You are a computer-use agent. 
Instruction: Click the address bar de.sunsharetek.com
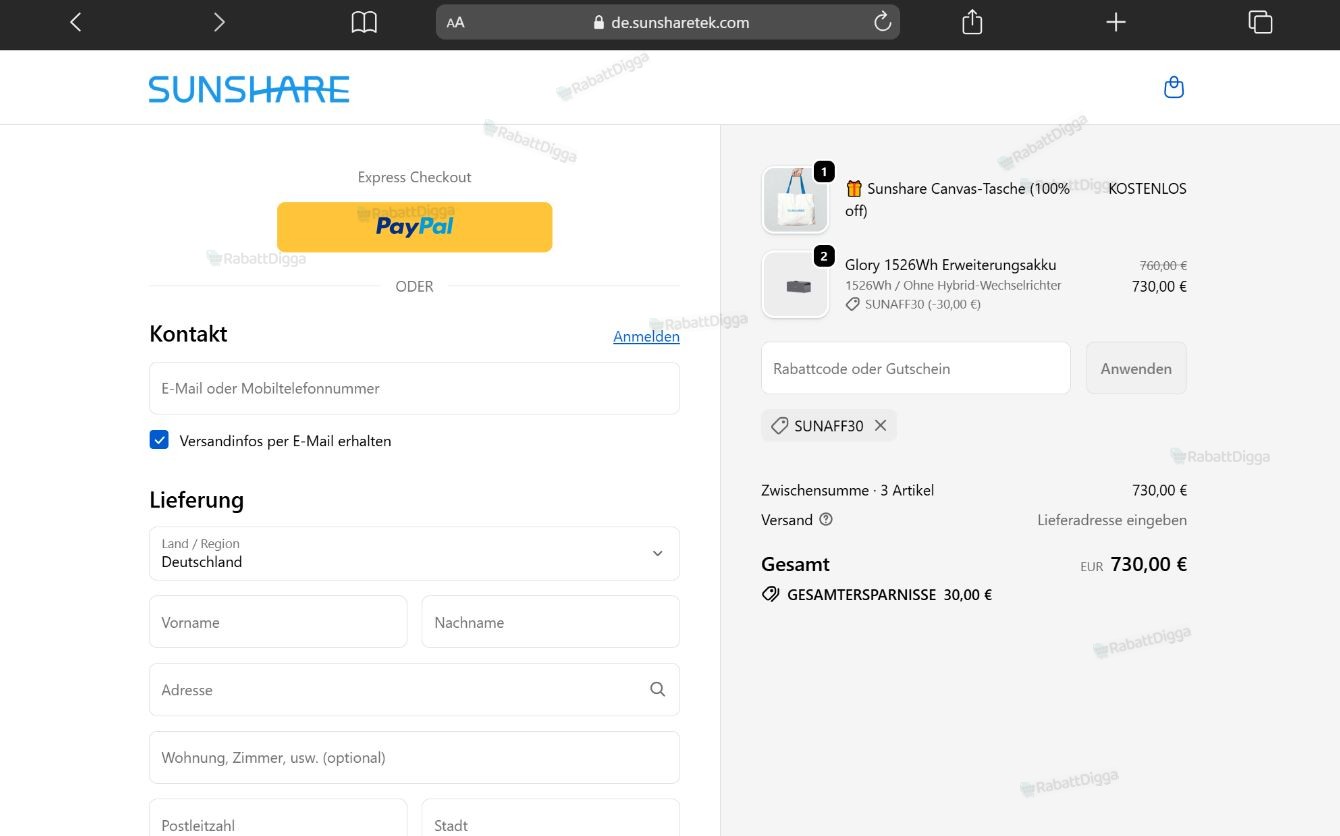[668, 22]
